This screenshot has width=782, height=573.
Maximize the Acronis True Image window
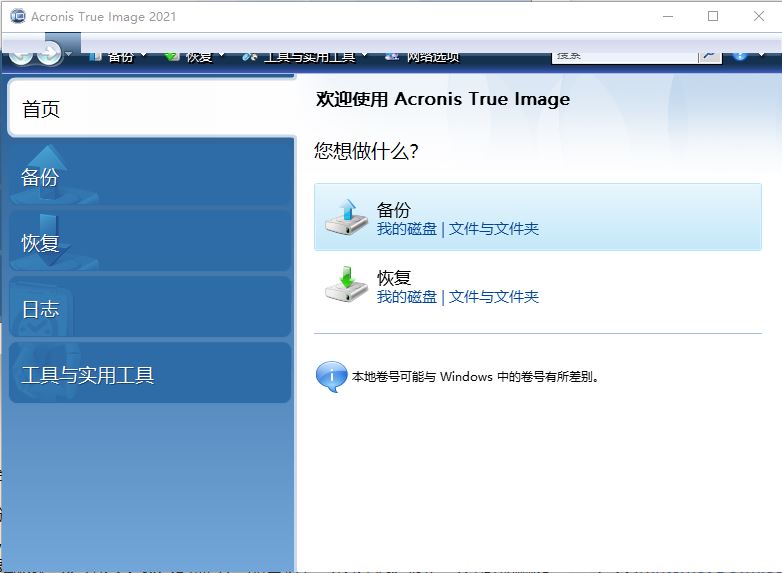[x=713, y=16]
